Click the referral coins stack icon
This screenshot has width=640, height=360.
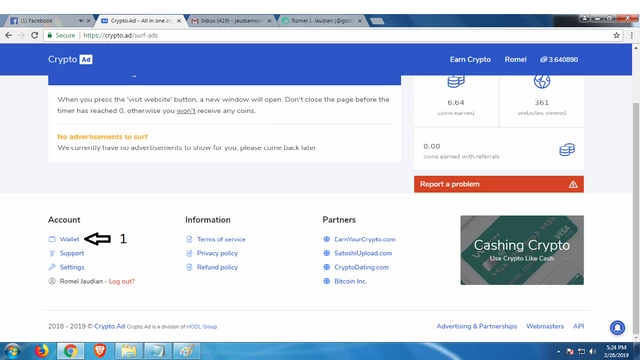point(567,150)
